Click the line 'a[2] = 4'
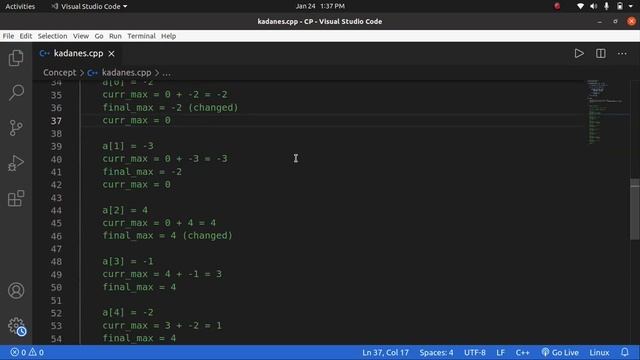The image size is (640, 360). [x=125, y=210]
